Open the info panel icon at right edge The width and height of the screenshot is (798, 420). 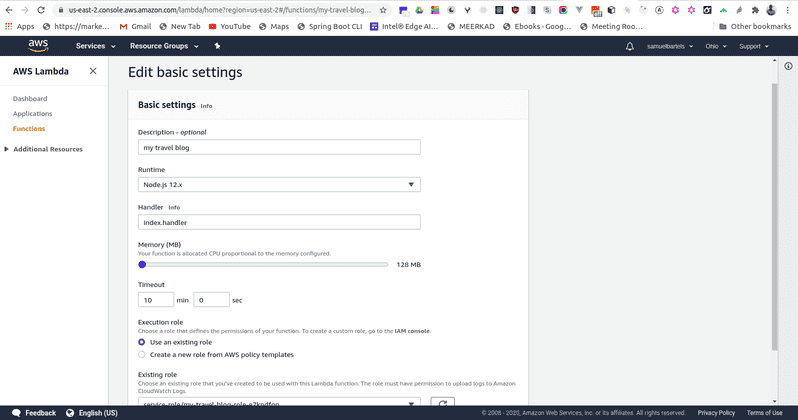788,66
